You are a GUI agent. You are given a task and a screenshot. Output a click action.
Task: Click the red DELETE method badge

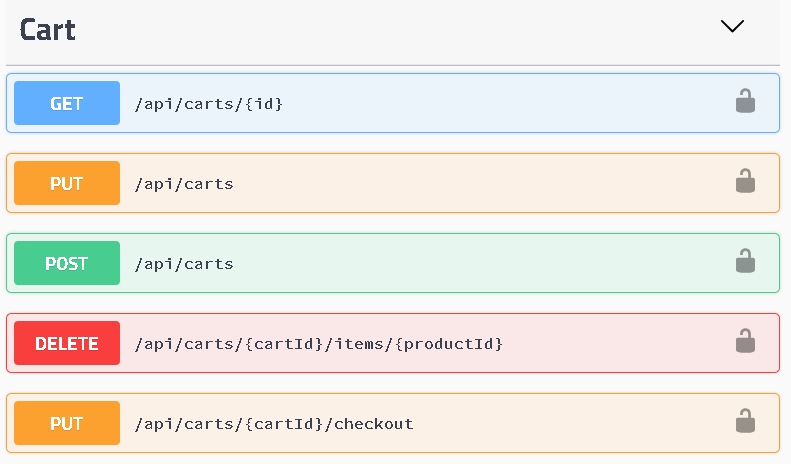(x=67, y=343)
